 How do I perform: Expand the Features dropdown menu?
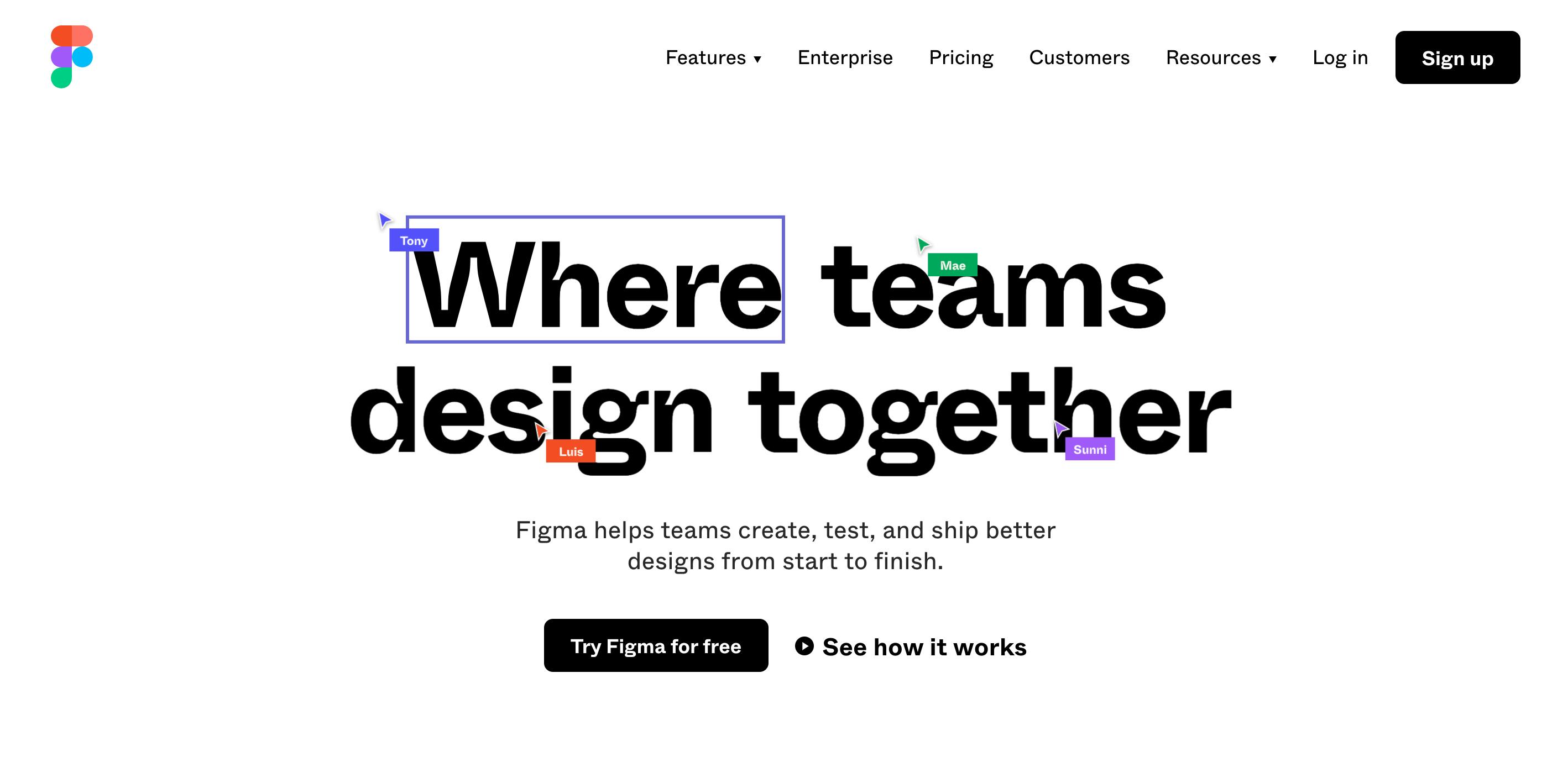[x=714, y=57]
